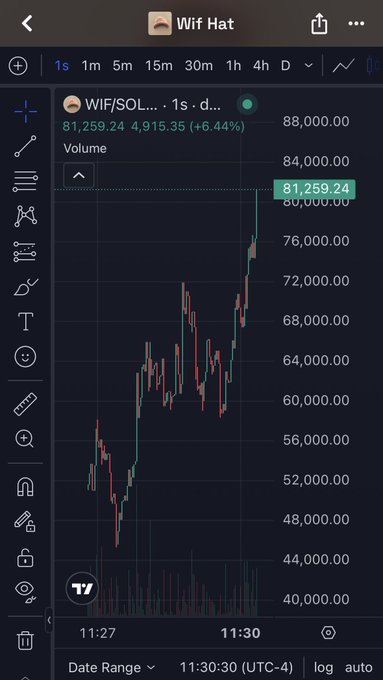
Task: Add a symbol with the plus circle icon
Action: point(18,66)
